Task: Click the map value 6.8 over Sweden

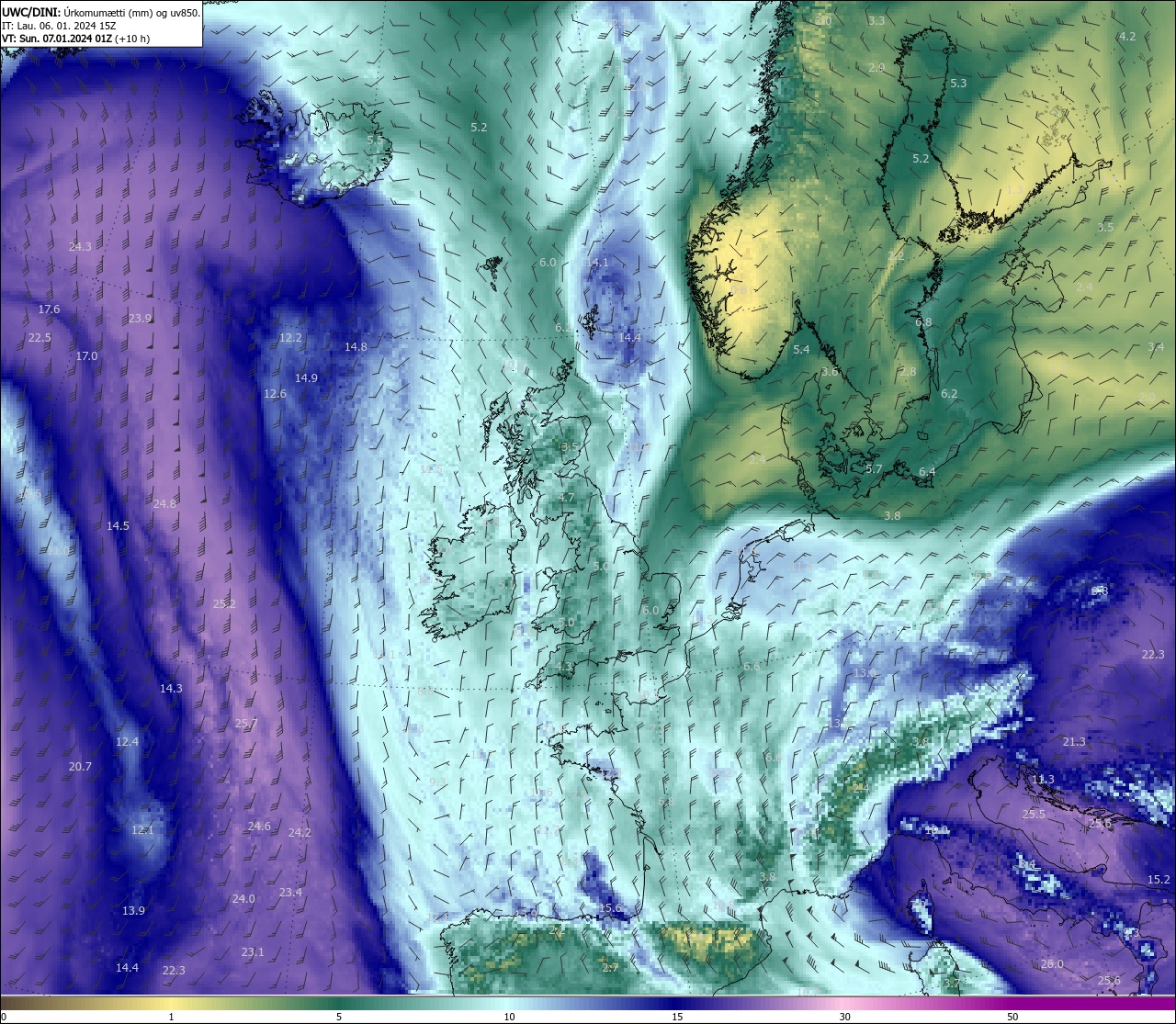Action: [x=923, y=321]
